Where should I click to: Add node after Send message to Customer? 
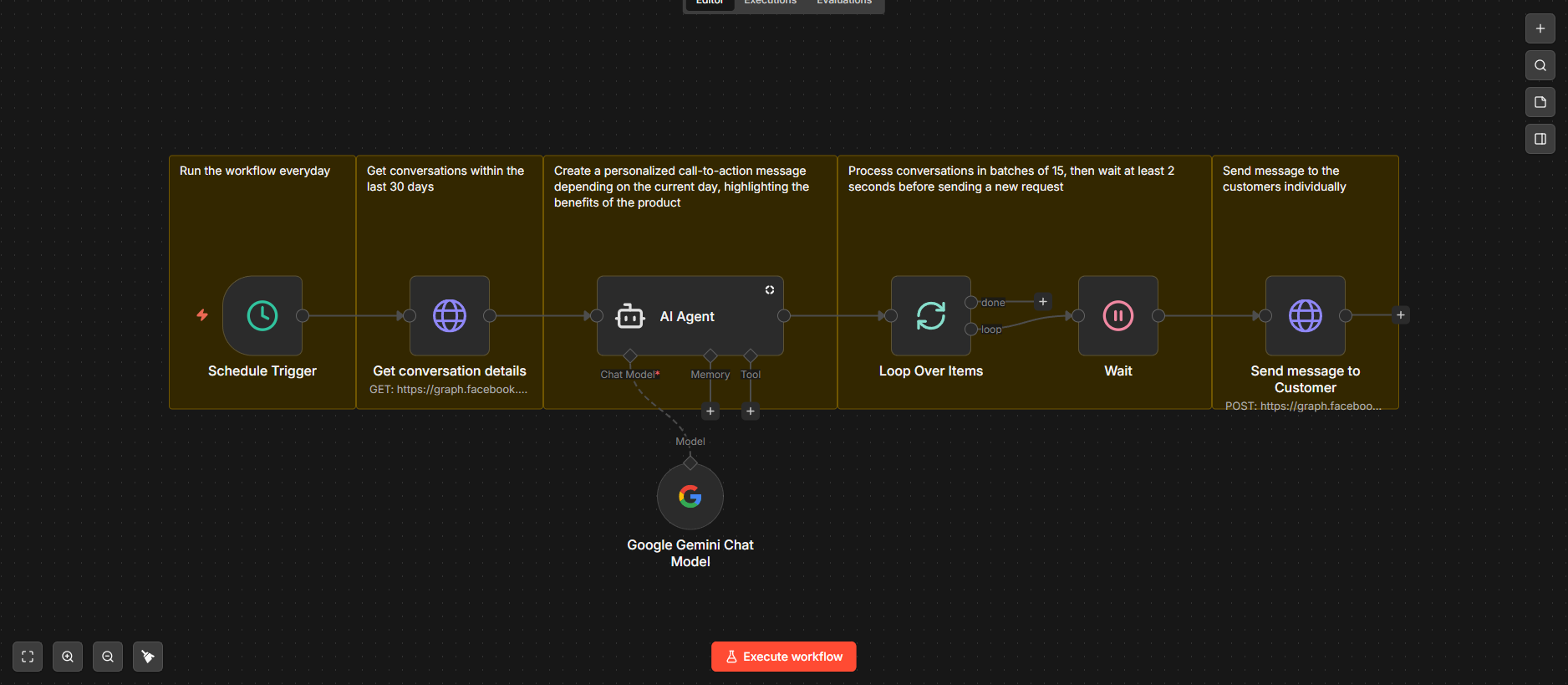(1401, 315)
